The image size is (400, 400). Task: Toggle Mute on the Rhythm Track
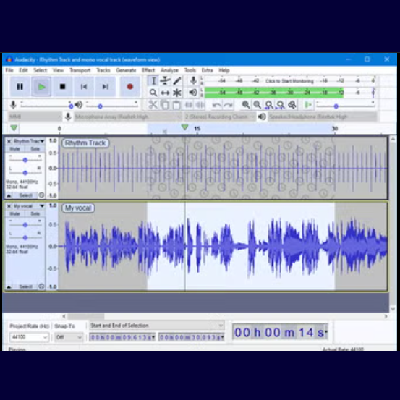(x=15, y=149)
